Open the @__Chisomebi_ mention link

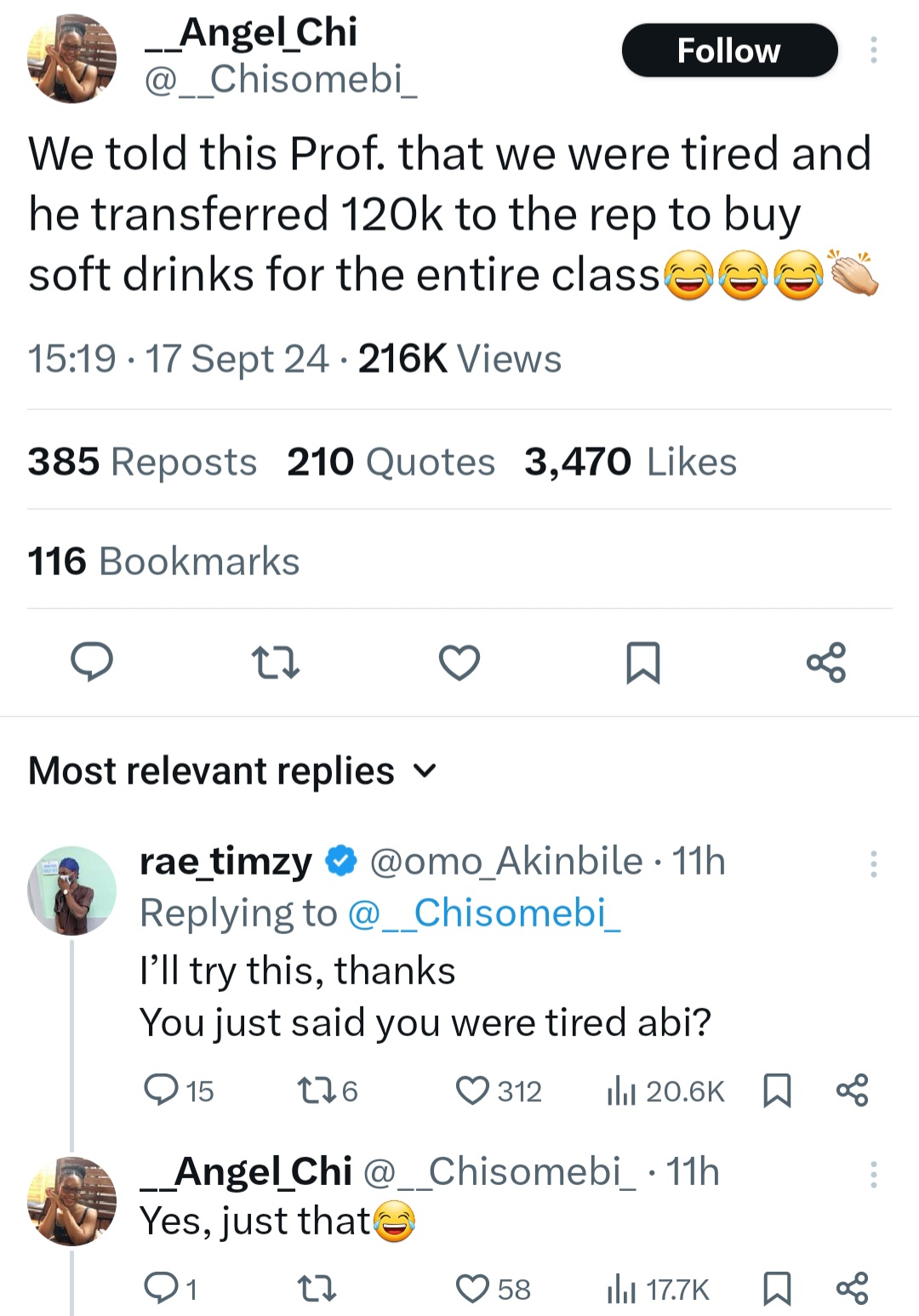tap(484, 914)
